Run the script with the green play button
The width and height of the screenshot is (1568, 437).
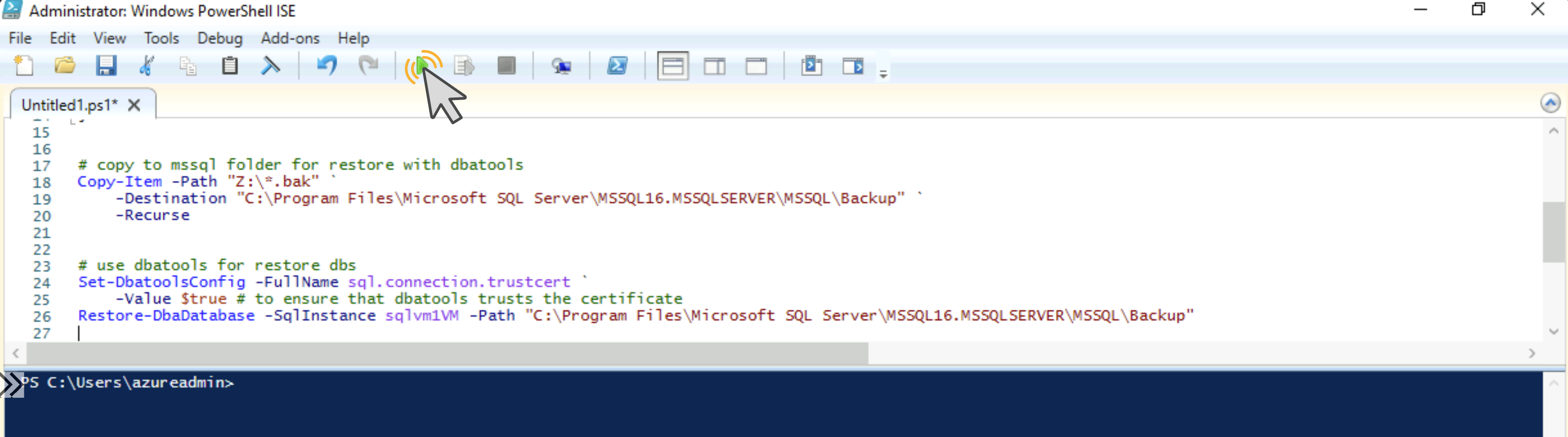click(x=421, y=65)
